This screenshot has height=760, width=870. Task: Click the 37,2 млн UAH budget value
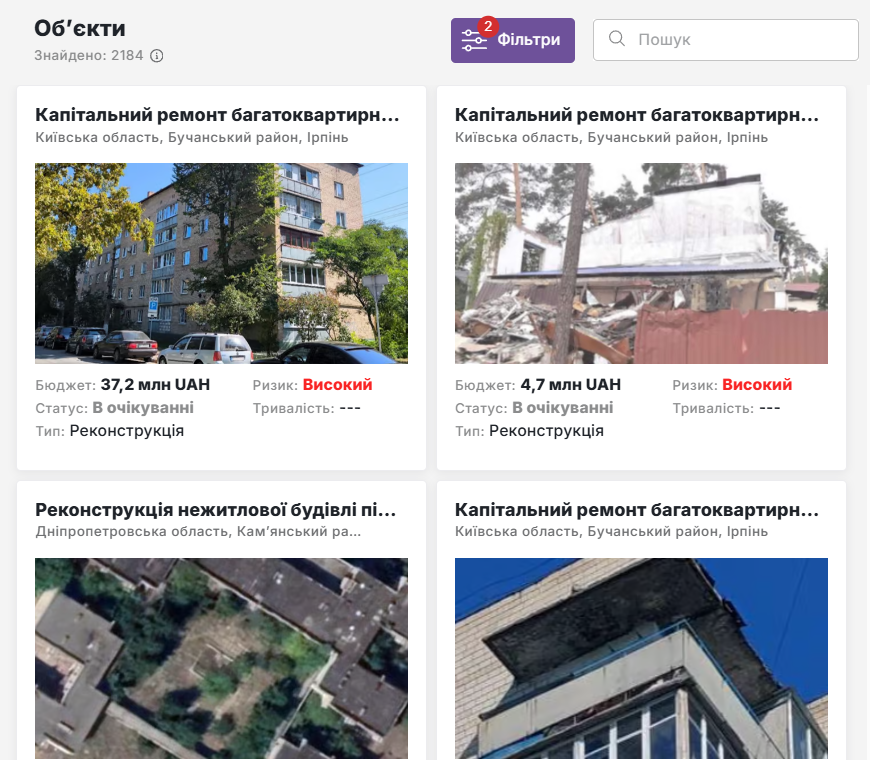click(150, 385)
